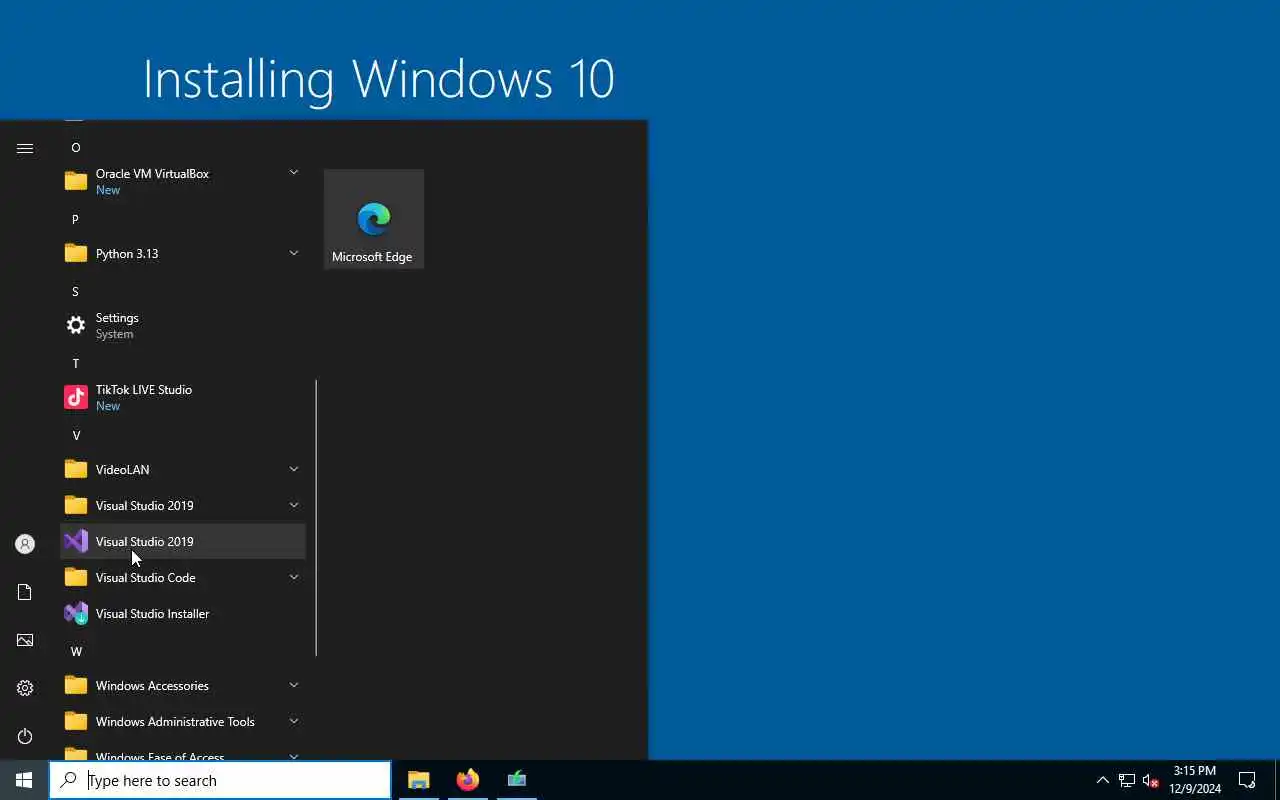Open Pictures from Start sidebar
This screenshot has height=800, width=1280.
click(x=25, y=640)
